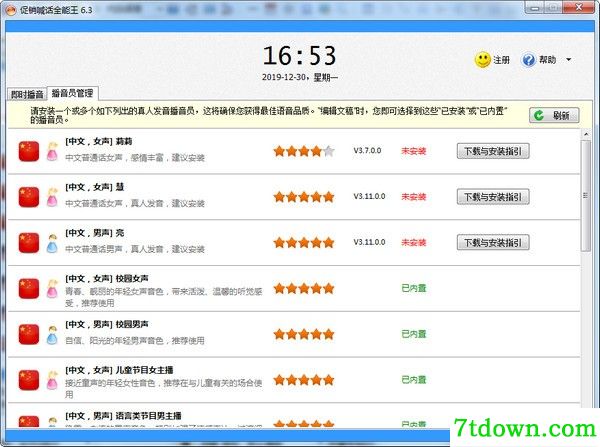Select the [中文，男声] 校园男声 title
The height and width of the screenshot is (447, 600).
coord(107,325)
